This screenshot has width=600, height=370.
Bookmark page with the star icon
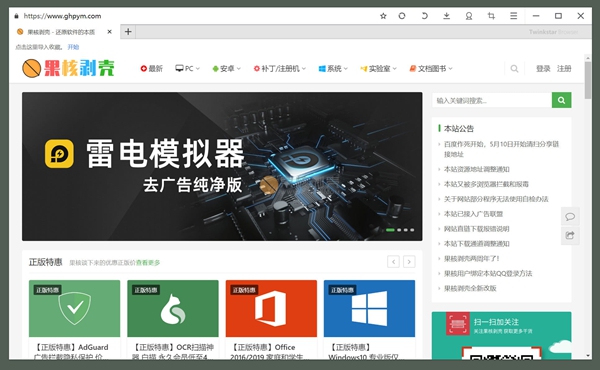tap(383, 16)
